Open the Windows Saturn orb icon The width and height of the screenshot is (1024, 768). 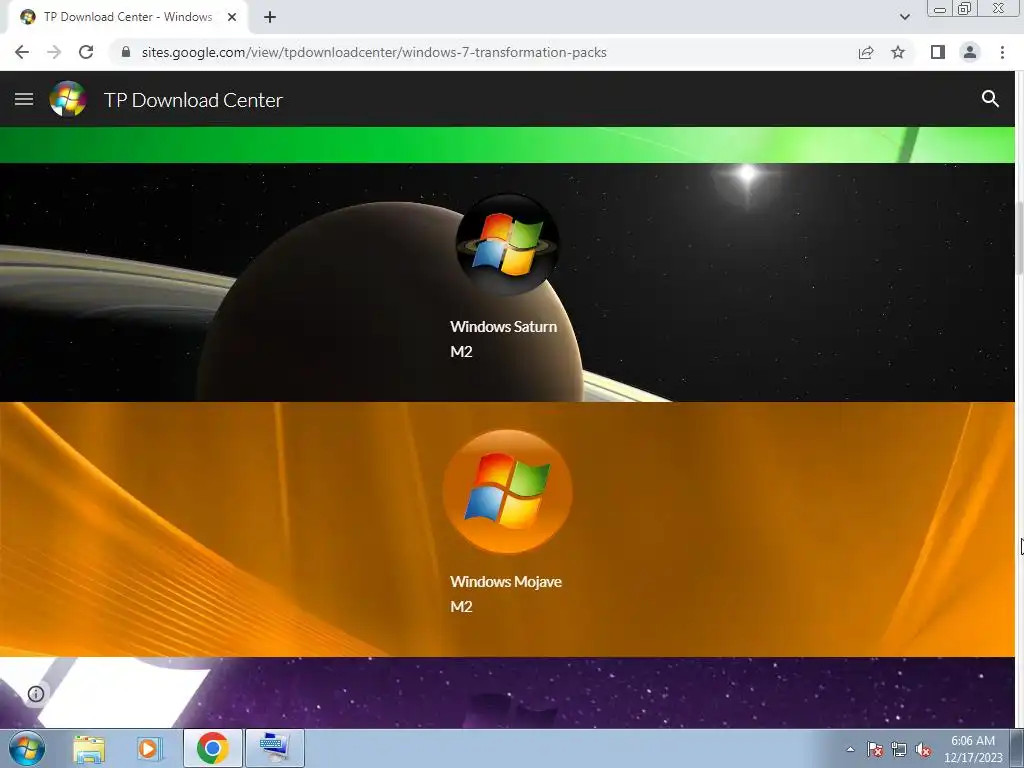507,244
